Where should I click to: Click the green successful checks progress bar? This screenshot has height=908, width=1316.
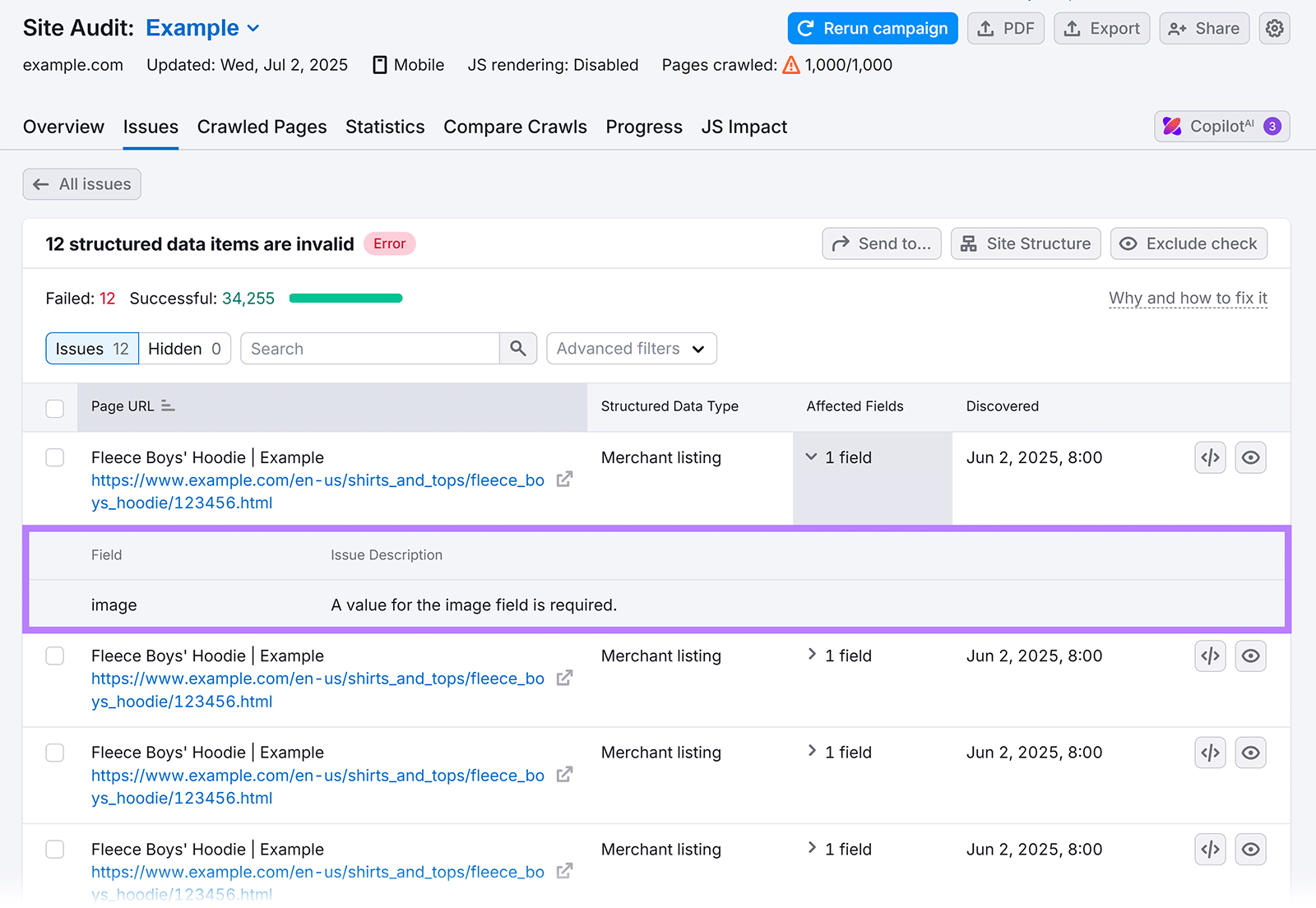click(x=345, y=298)
